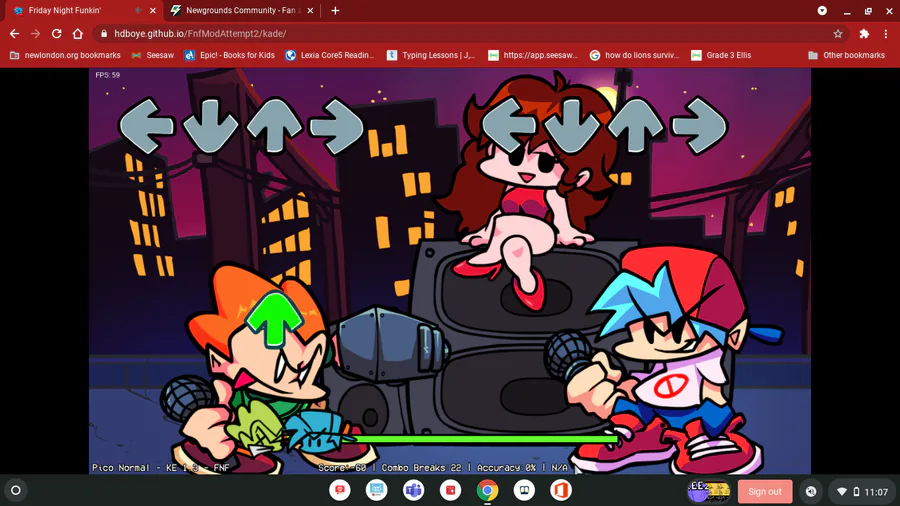Click the green up arrow note

(274, 320)
